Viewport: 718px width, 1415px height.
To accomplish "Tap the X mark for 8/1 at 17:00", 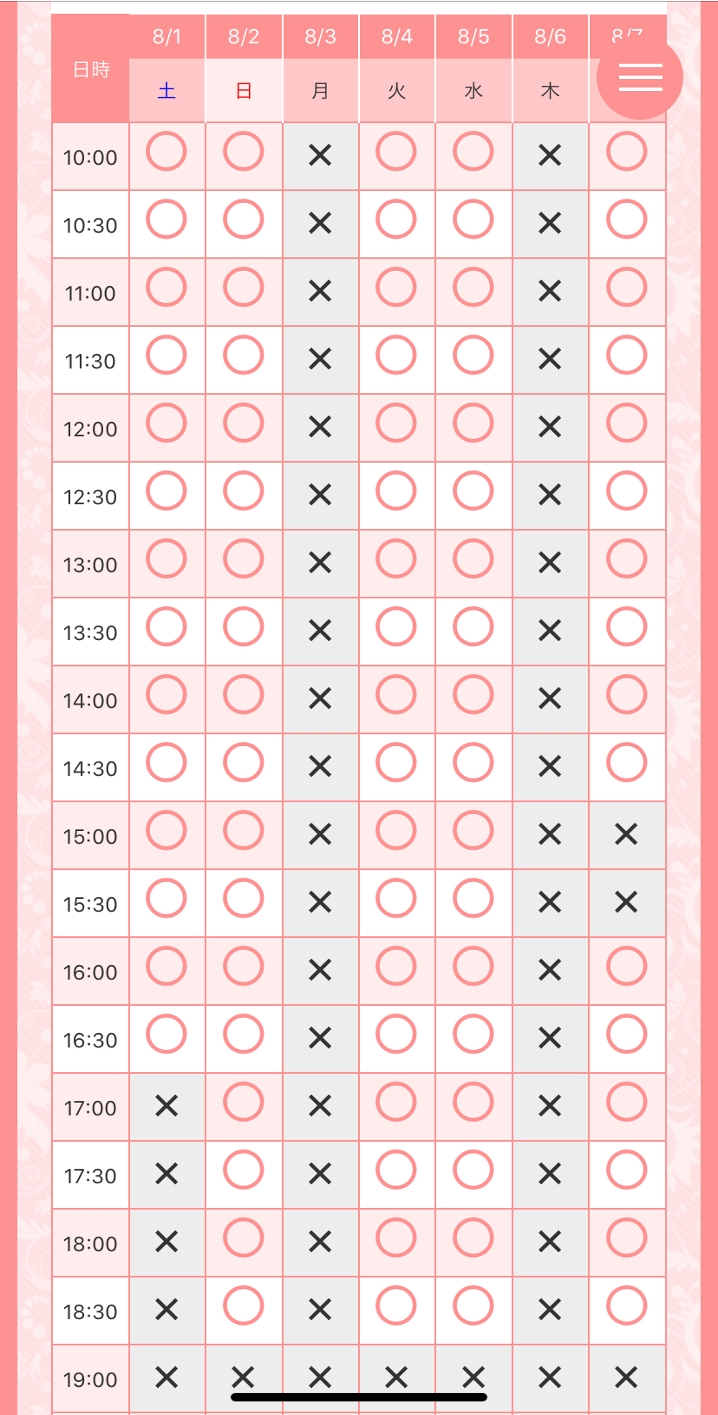I will (x=167, y=1105).
